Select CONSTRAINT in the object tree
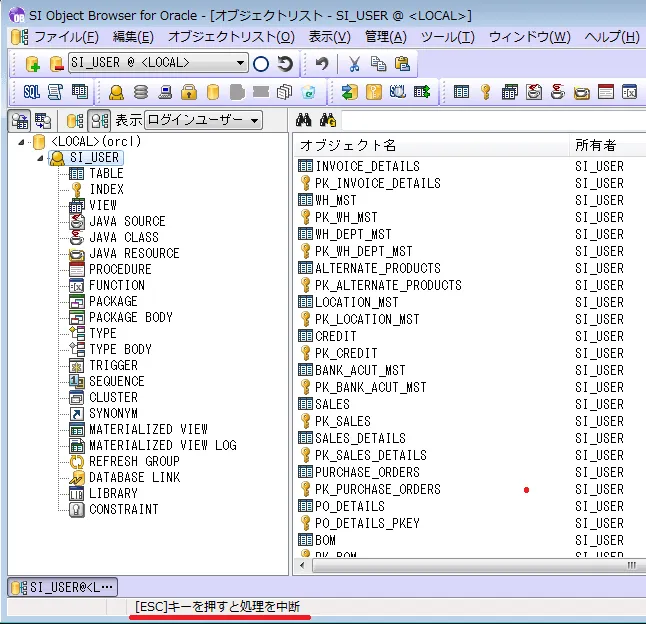Screen dimensions: 646x624 click(124, 509)
